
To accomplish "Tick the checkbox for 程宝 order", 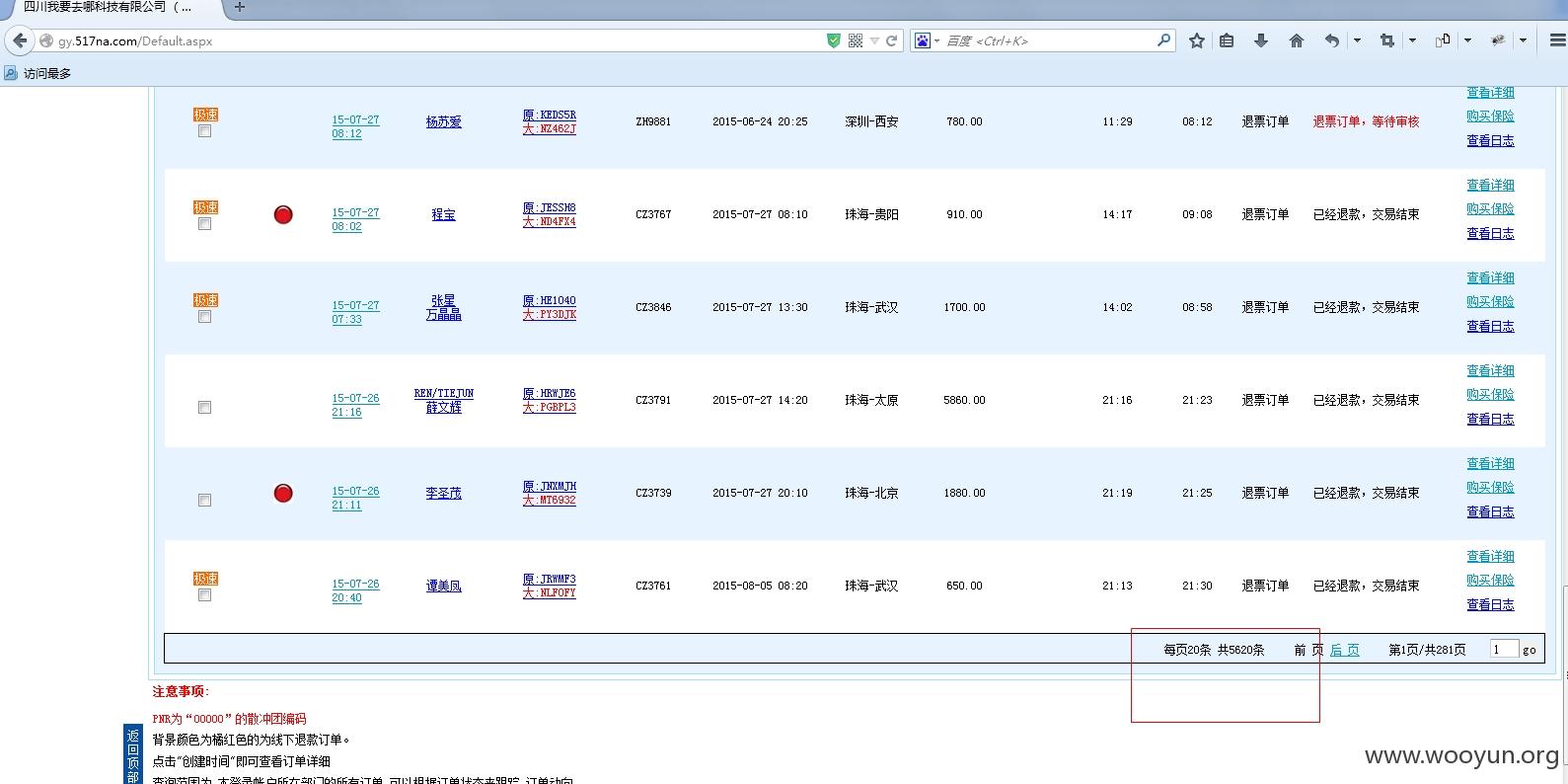I will [204, 224].
